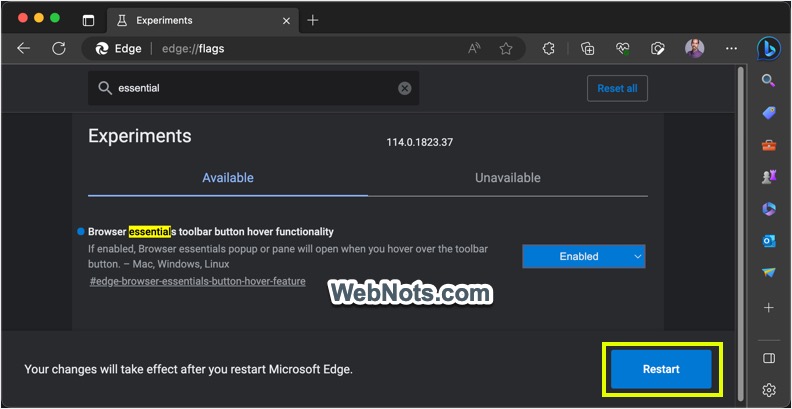Clear the flags search field

tap(405, 88)
